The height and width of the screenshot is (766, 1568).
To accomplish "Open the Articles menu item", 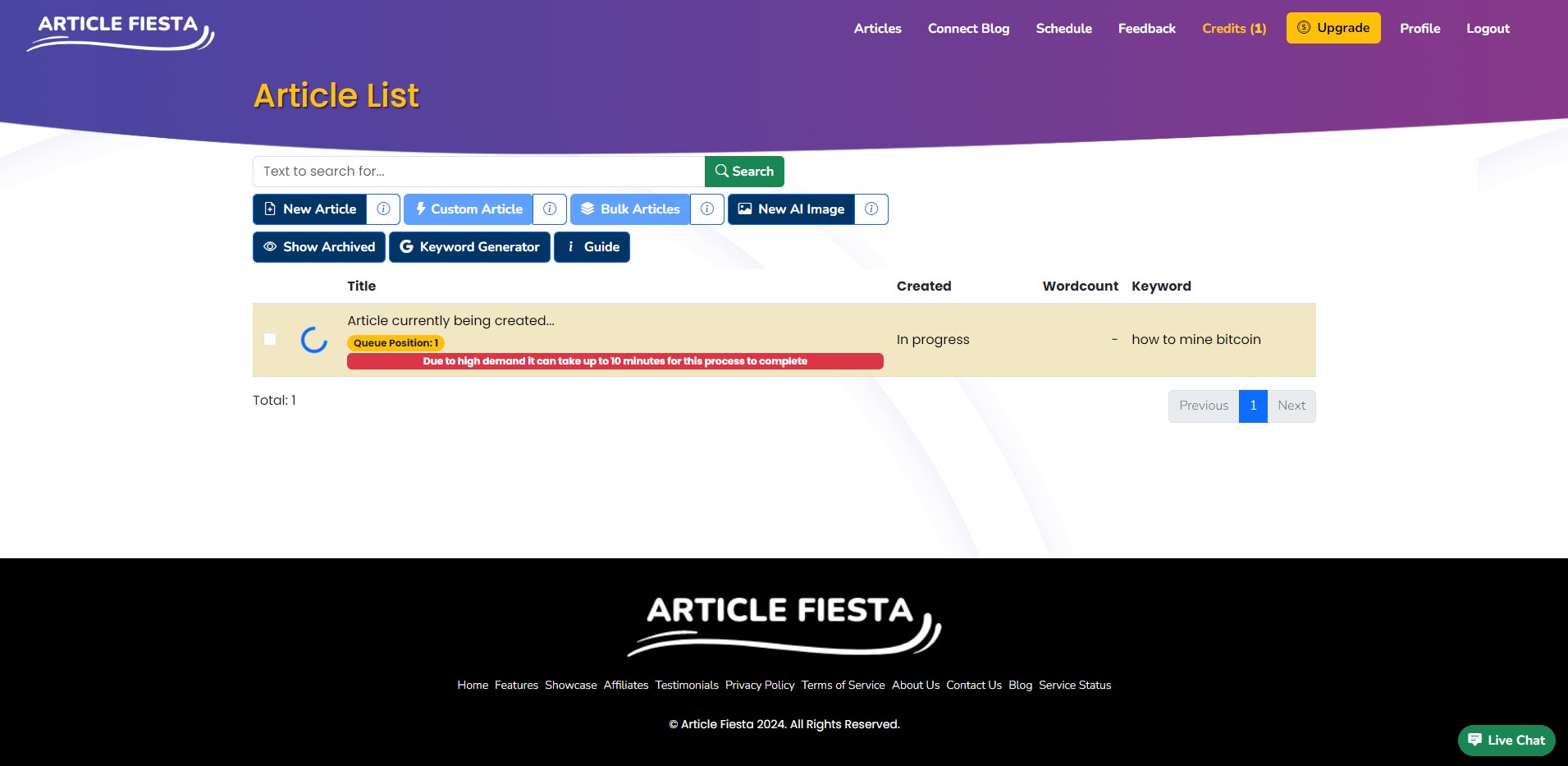I will [878, 29].
